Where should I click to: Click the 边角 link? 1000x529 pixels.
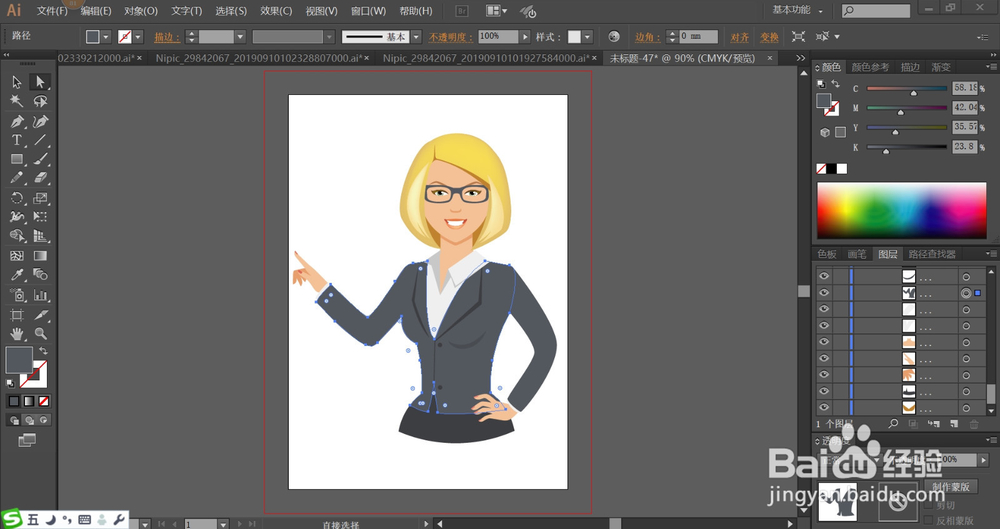point(648,38)
